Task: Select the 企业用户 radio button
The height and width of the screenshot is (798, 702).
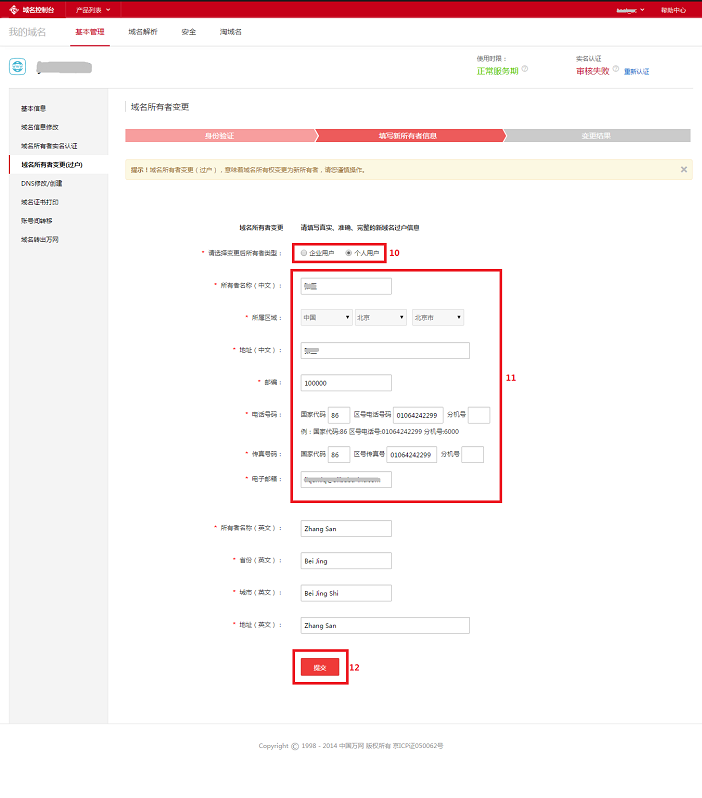Action: 304,253
